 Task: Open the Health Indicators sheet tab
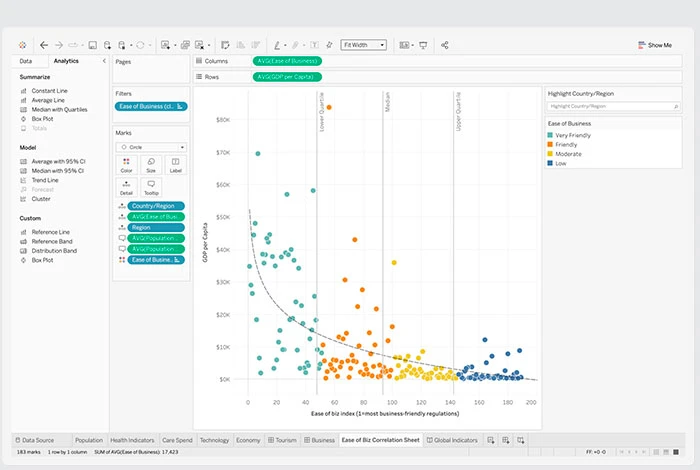pos(132,440)
